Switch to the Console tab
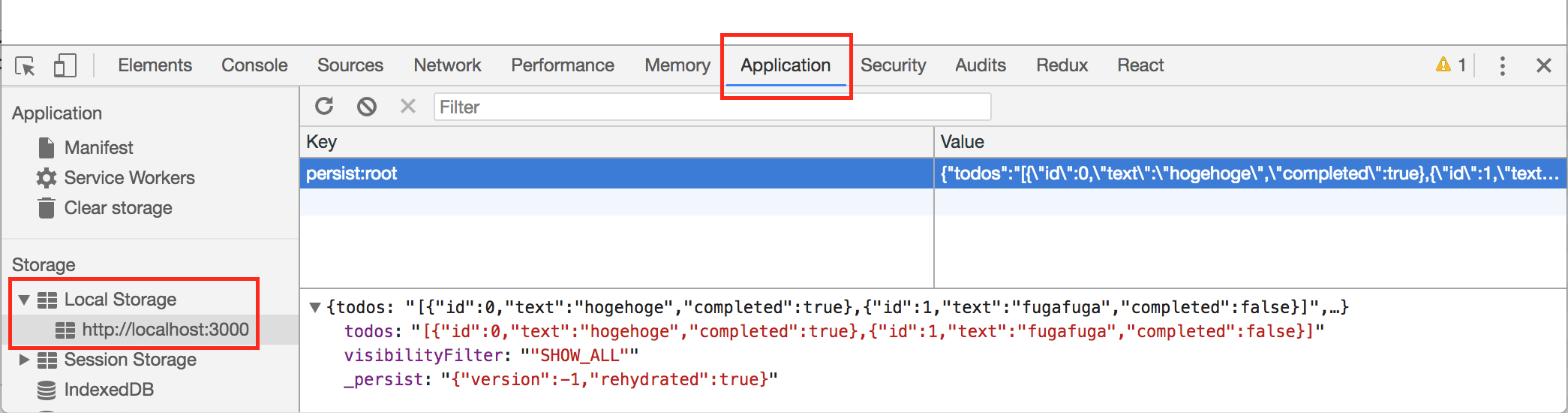The height and width of the screenshot is (413, 1568). pyautogui.click(x=254, y=66)
